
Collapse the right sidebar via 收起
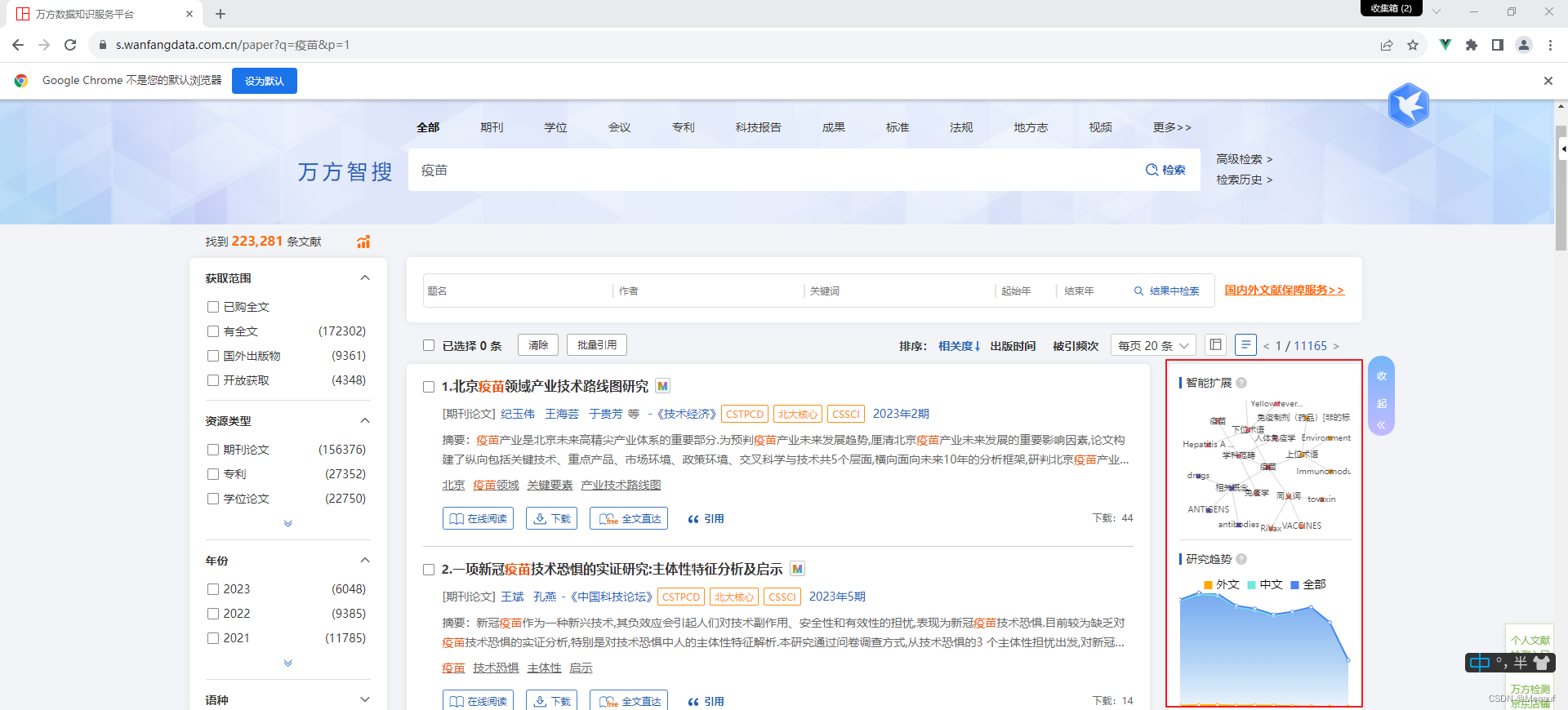1382,396
